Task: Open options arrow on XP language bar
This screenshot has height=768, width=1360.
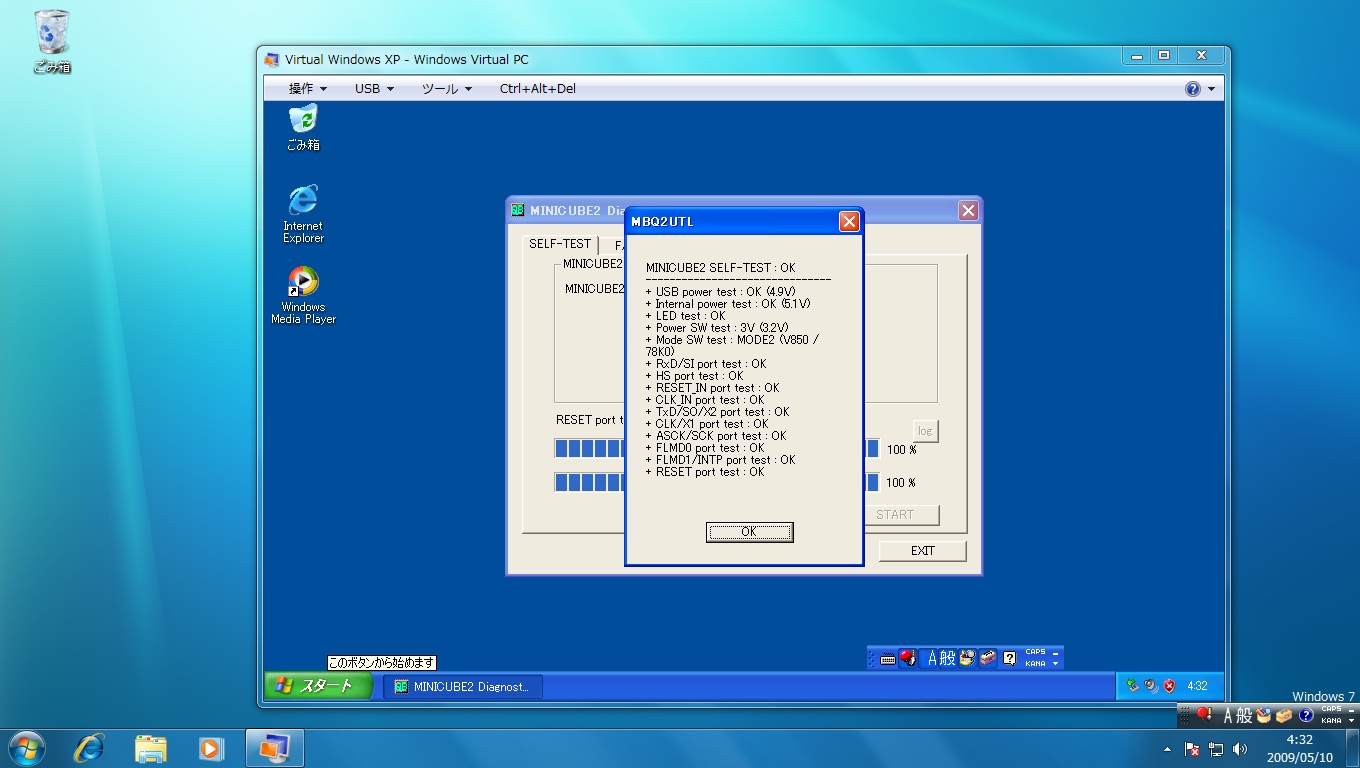Action: (x=1056, y=664)
